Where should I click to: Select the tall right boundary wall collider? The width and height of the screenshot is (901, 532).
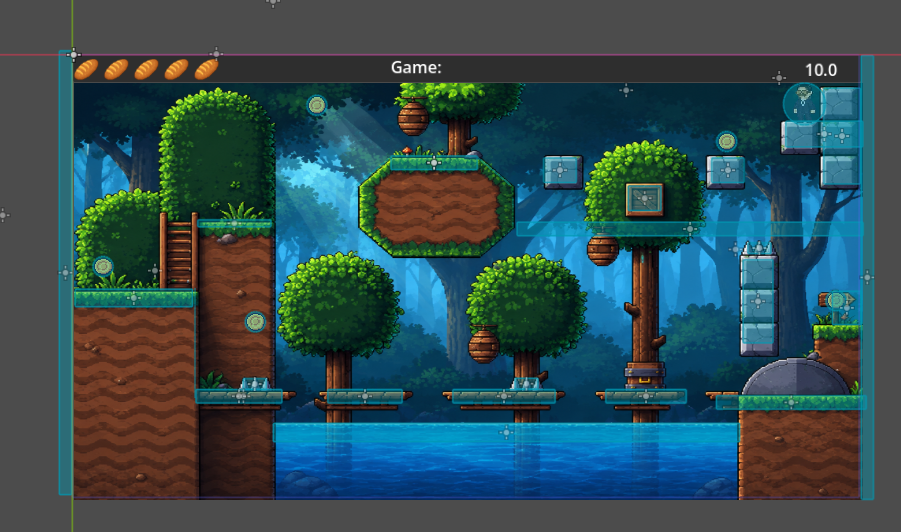pos(867,277)
